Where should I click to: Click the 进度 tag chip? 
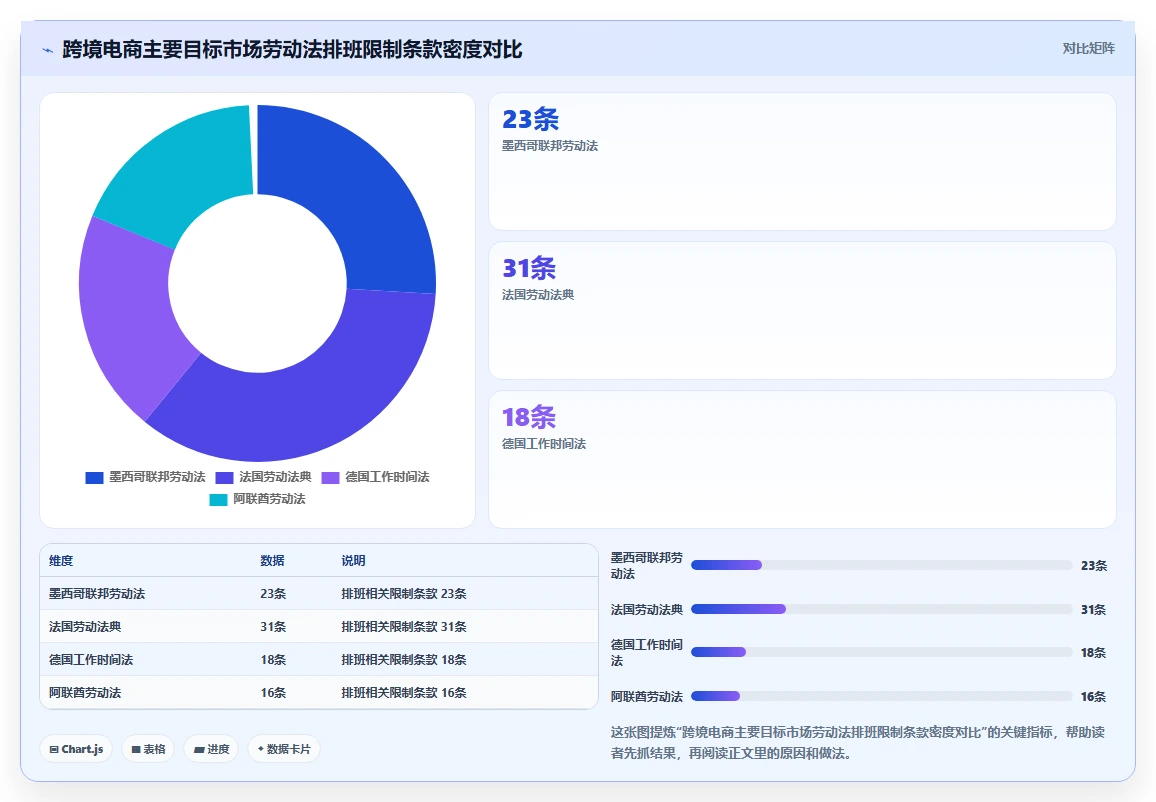(x=211, y=749)
